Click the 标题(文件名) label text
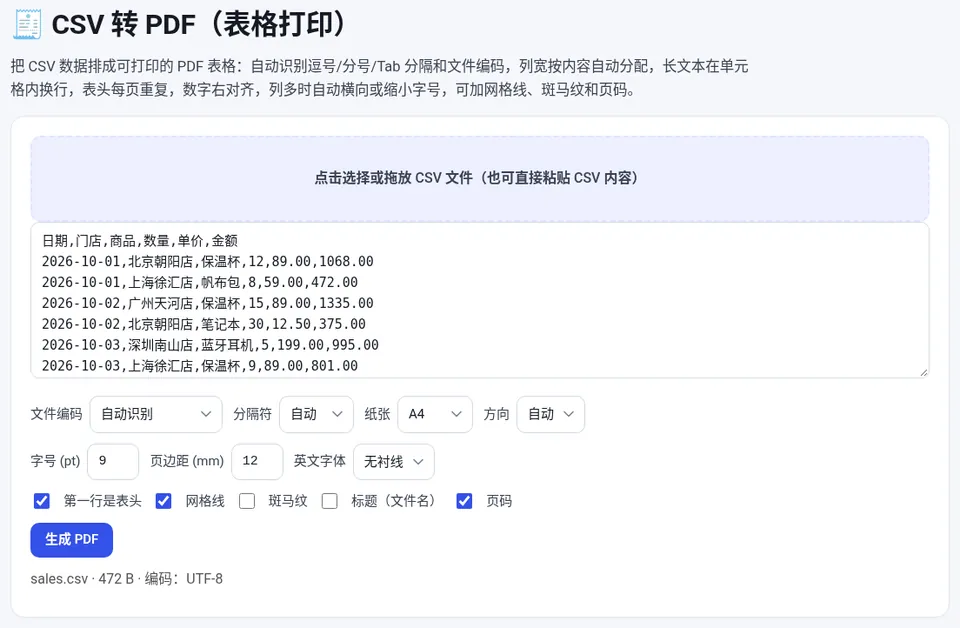Screen dimensions: 960x628 pyautogui.click(x=396, y=501)
